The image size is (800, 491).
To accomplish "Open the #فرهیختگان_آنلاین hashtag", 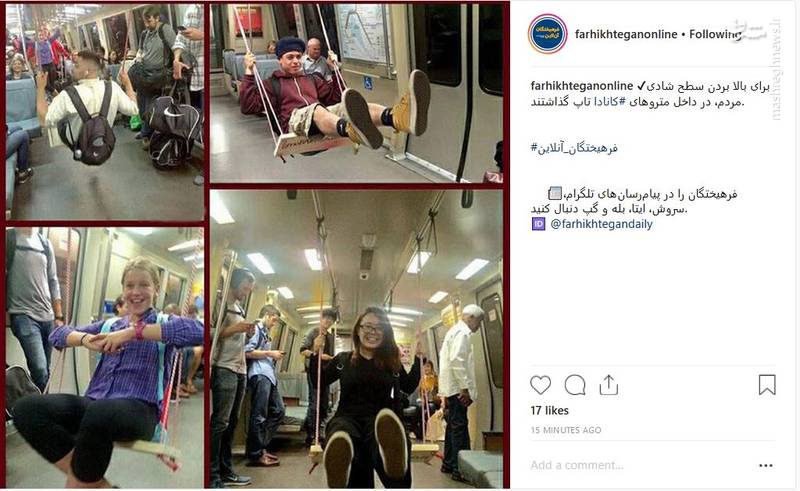I will tap(574, 148).
